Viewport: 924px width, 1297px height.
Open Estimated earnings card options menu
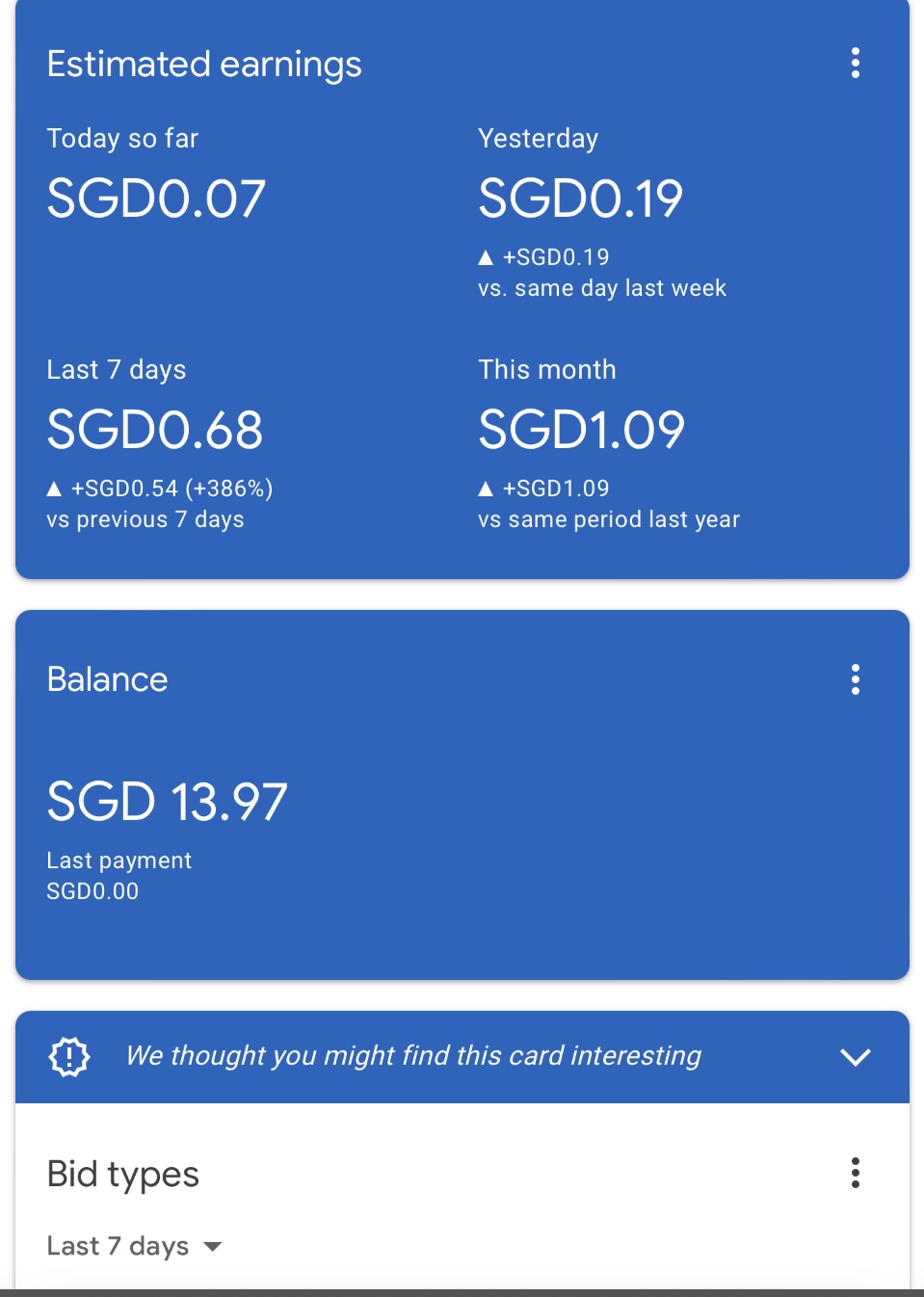pyautogui.click(x=855, y=64)
